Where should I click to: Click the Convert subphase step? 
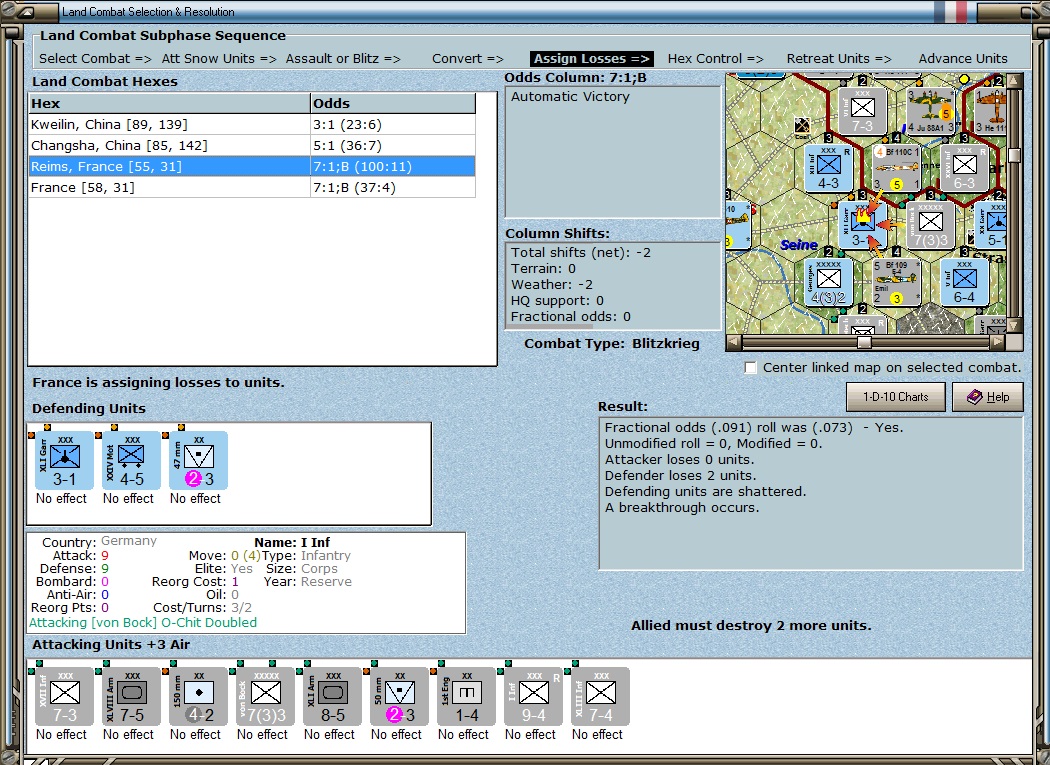[x=467, y=58]
